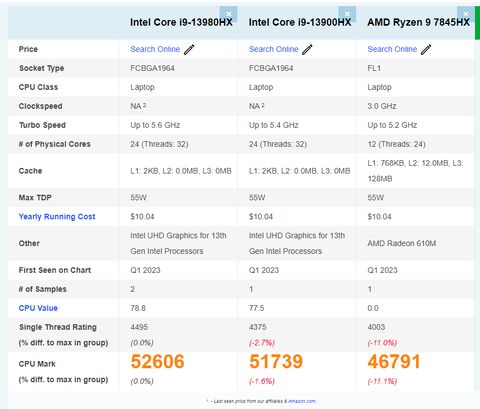The width and height of the screenshot is (480, 409).
Task: Click the # of Physical Cores row label
Action: 55,144
